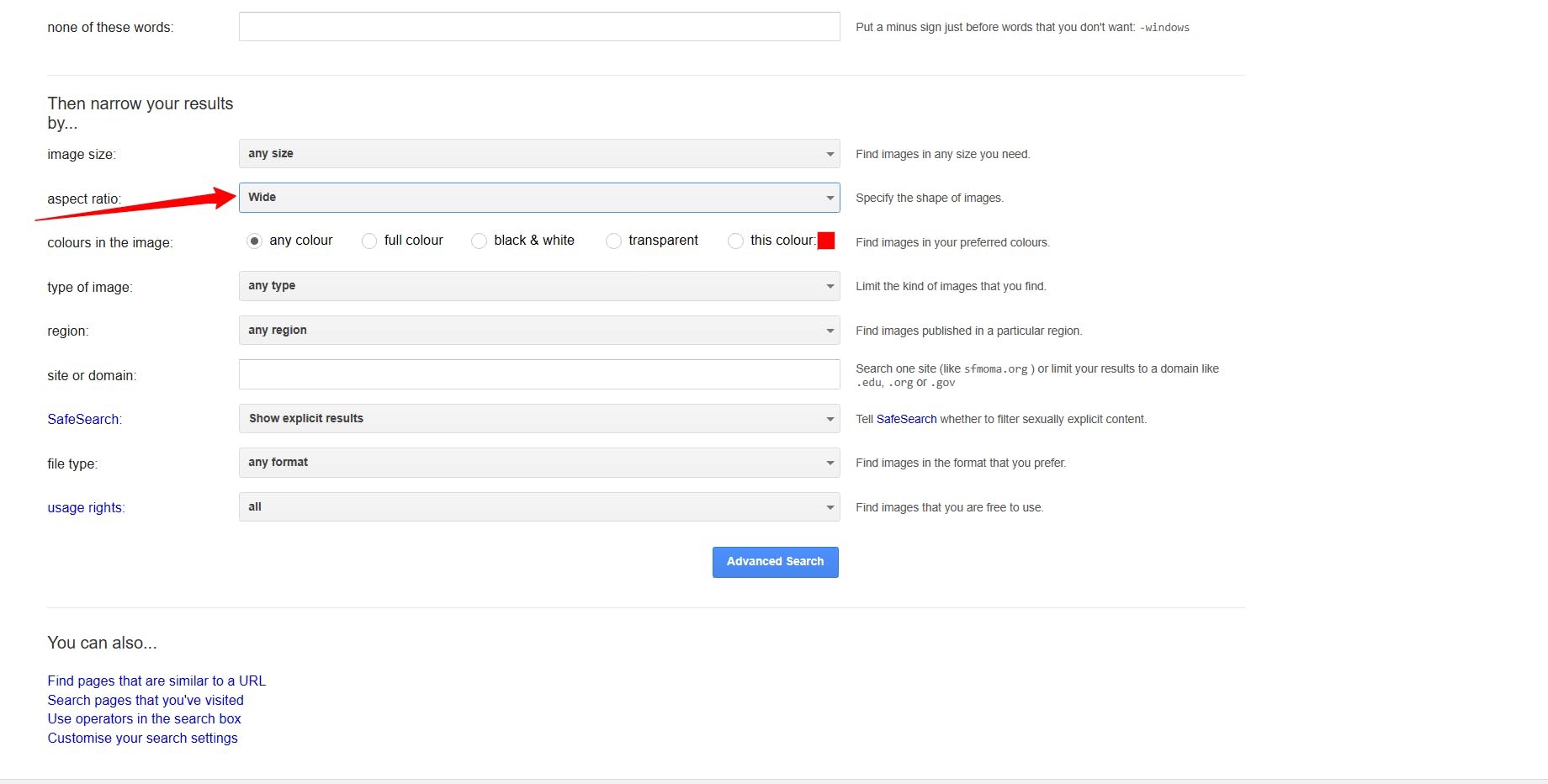1548x784 pixels.
Task: Open the SafeSearch dropdown showing explicit results
Action: (539, 419)
